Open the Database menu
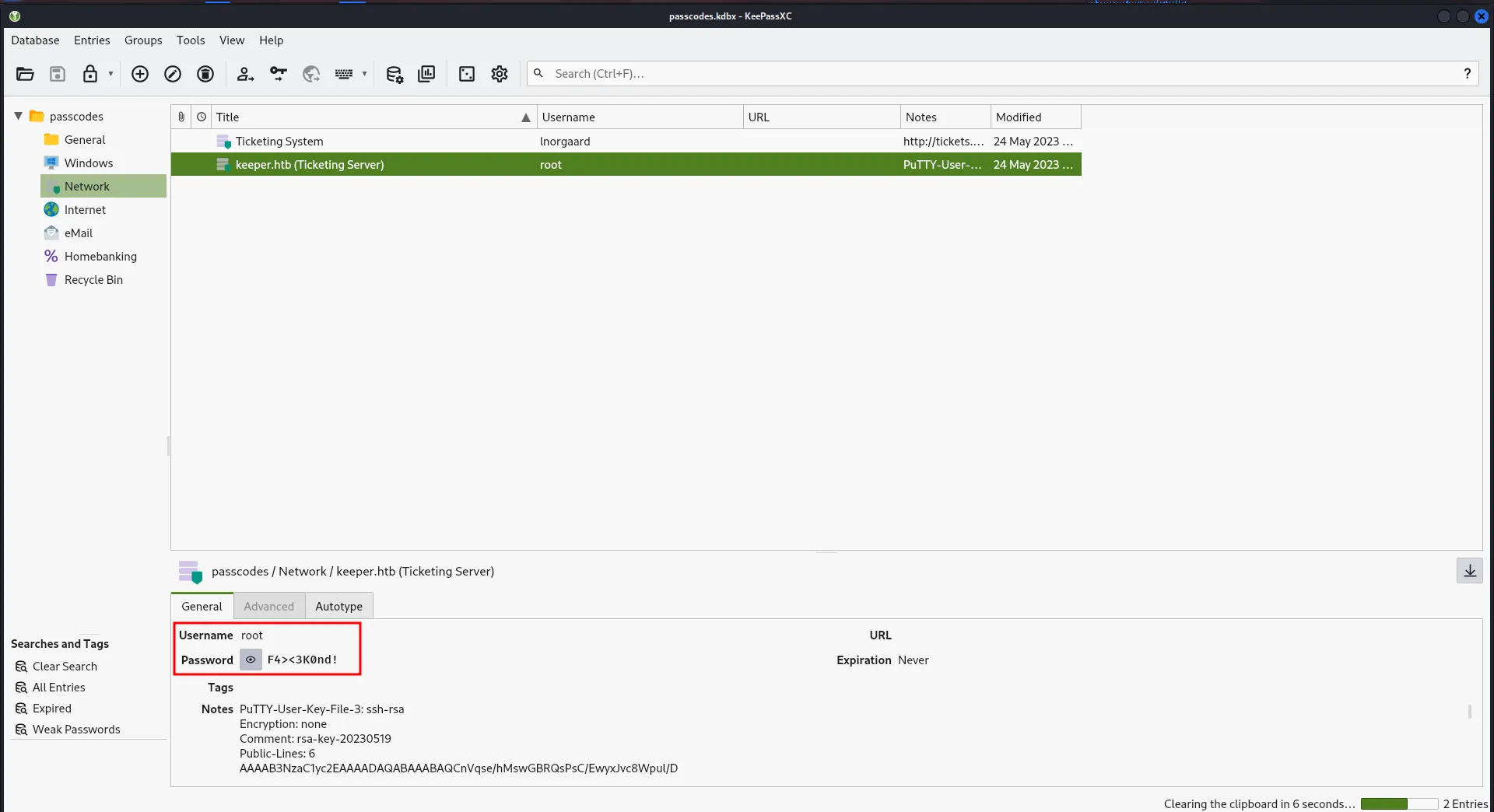1494x812 pixels. coord(35,40)
